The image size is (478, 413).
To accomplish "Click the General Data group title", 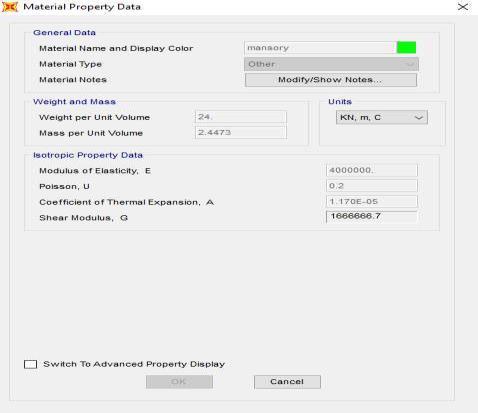I will click(x=64, y=33).
